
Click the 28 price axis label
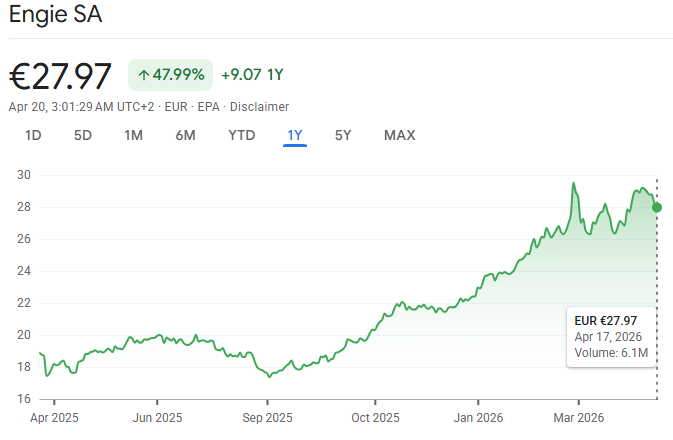(x=24, y=207)
